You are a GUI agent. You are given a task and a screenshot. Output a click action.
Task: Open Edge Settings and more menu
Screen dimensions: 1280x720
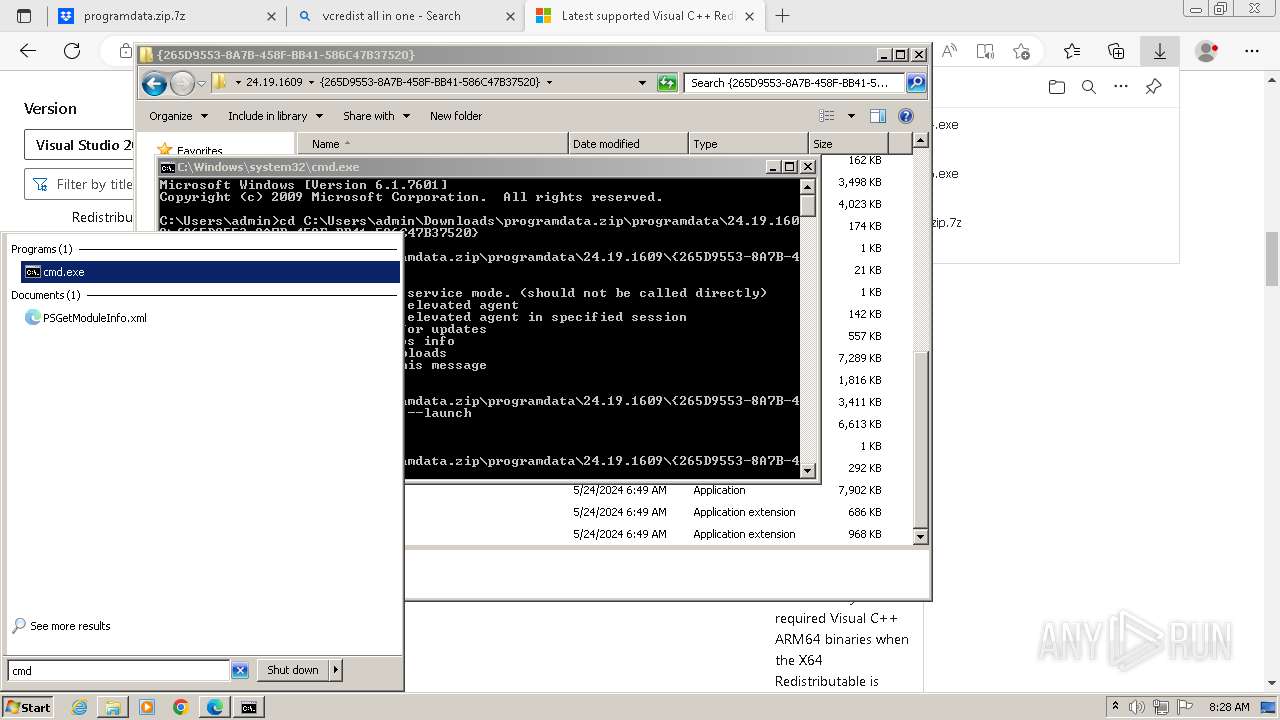coord(1251,51)
